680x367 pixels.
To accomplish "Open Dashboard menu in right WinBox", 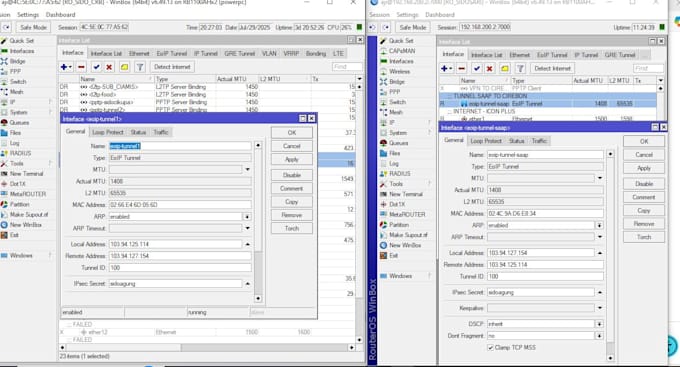I will click(440, 15).
